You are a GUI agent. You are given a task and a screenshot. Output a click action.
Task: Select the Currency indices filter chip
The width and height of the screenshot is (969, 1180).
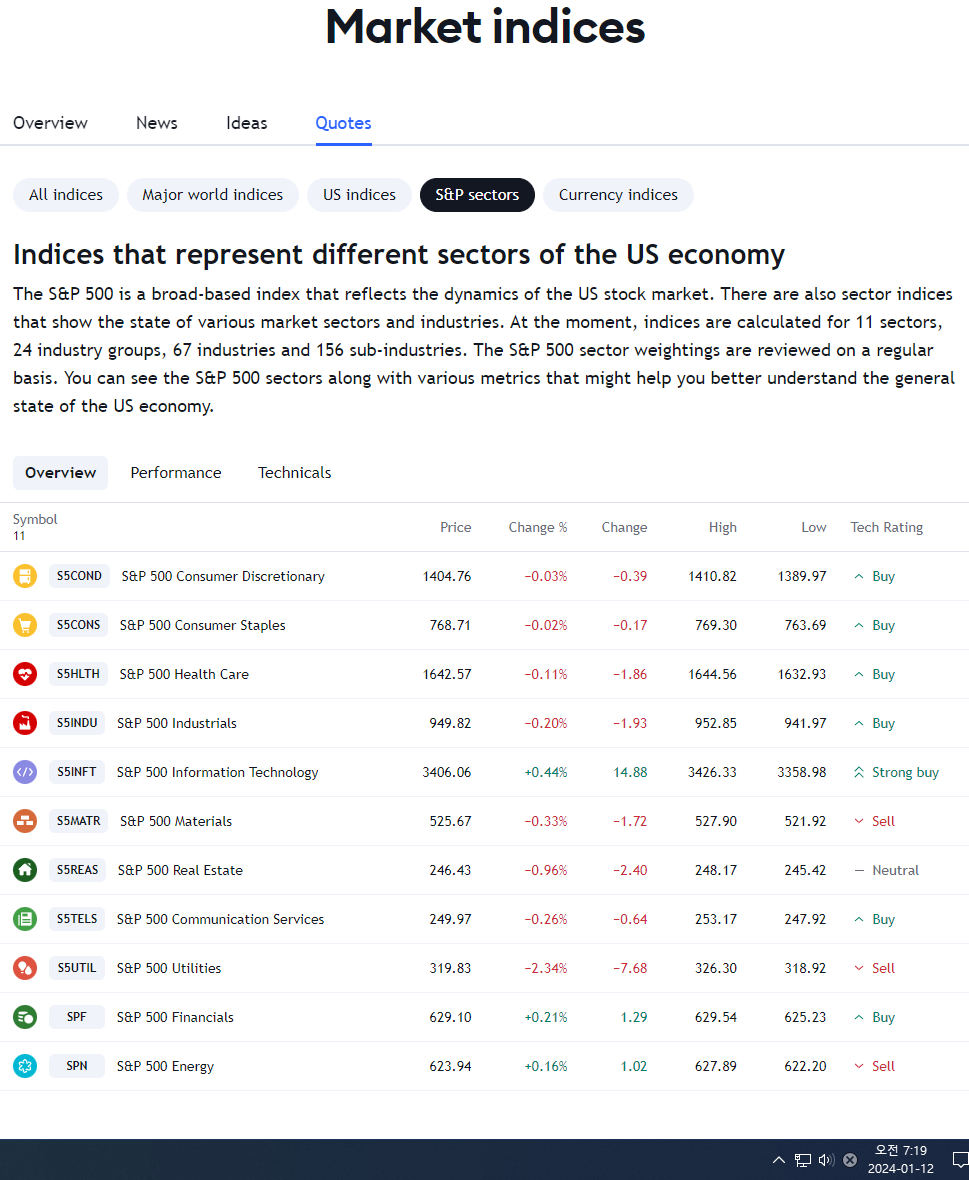point(618,195)
